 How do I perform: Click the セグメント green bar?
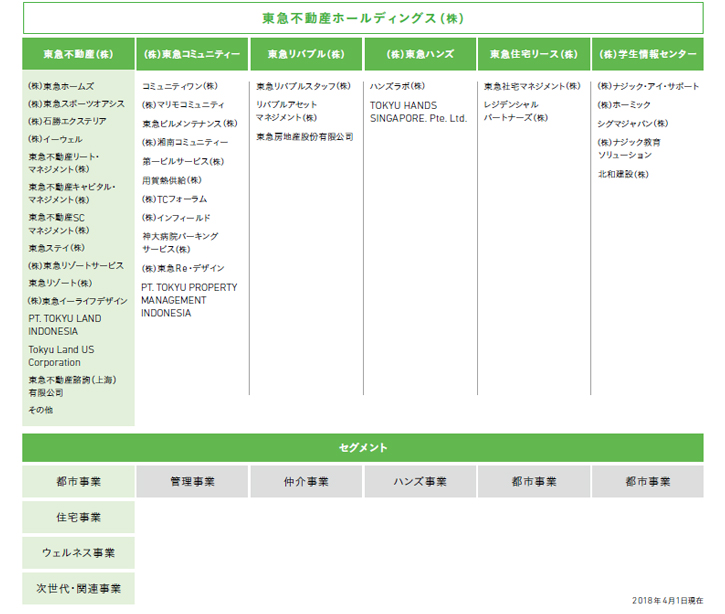(363, 448)
